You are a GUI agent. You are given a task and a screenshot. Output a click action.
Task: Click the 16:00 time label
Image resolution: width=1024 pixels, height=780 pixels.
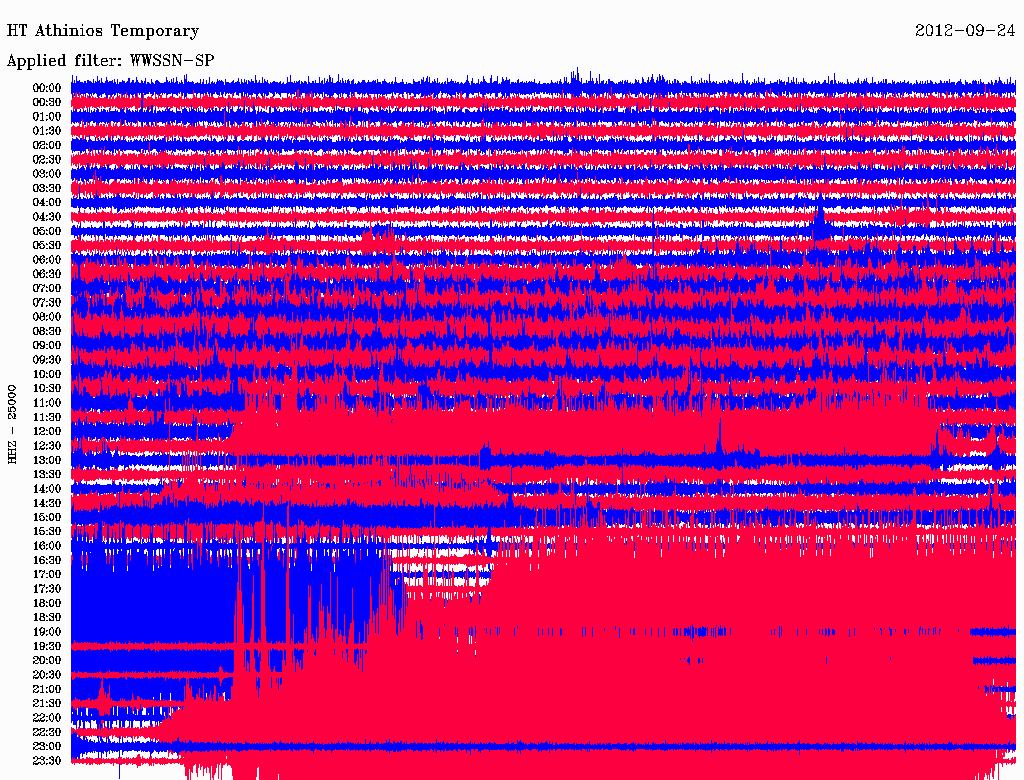click(x=47, y=545)
